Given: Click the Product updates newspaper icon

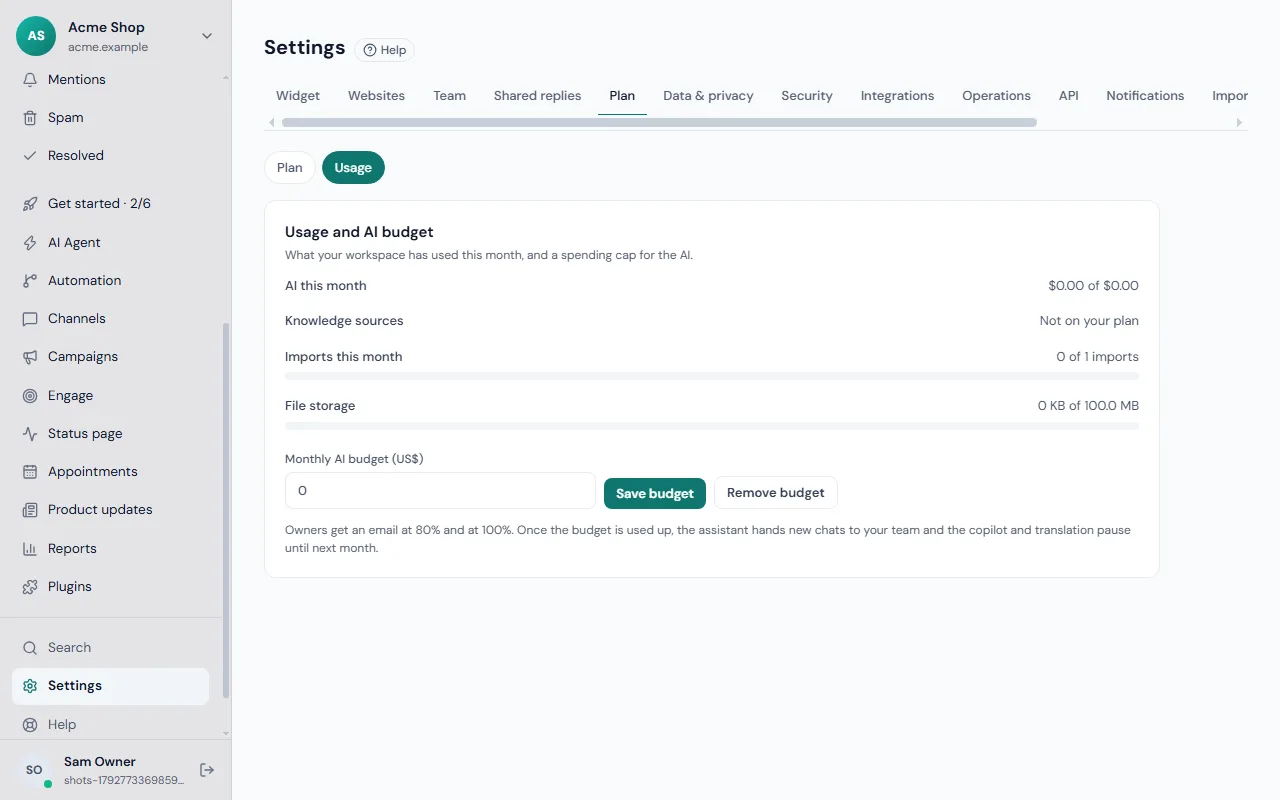Looking at the screenshot, I should click(30, 510).
